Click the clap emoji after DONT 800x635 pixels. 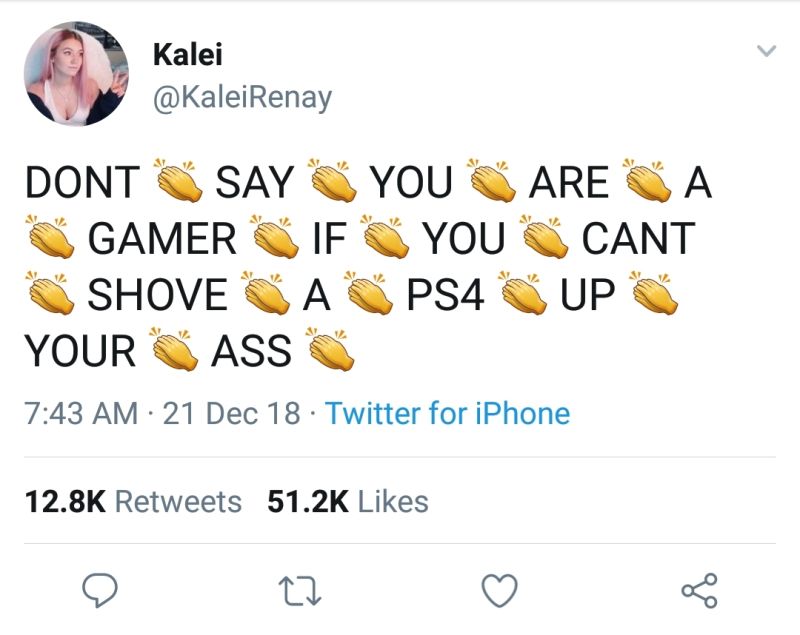pos(178,180)
